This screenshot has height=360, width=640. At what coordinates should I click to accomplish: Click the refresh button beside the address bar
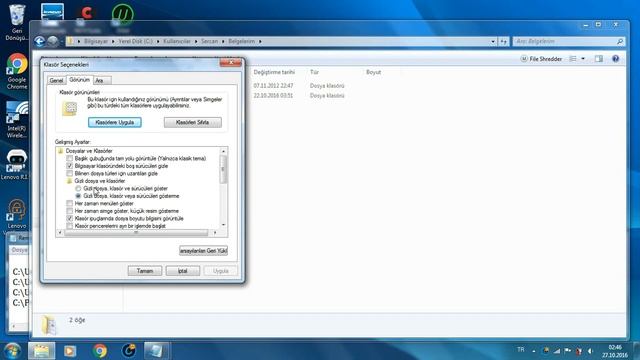tap(504, 41)
